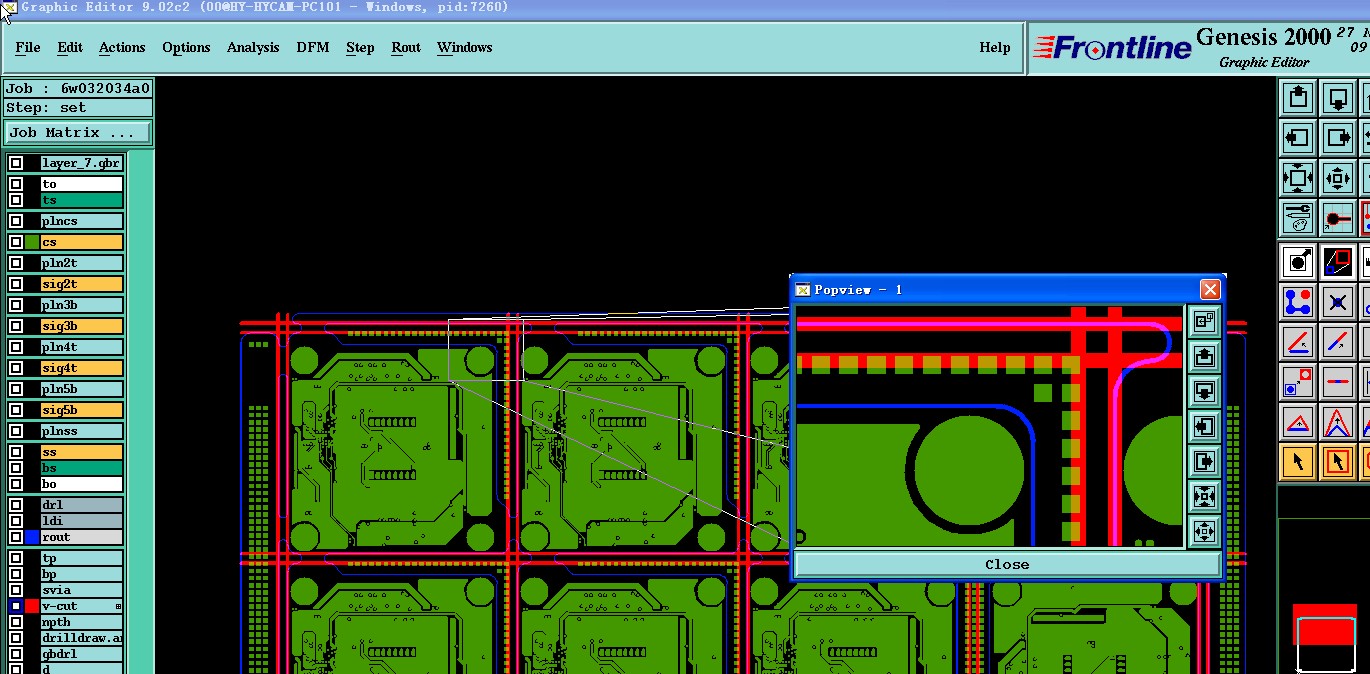
Task: Open the Edit menu
Action: tap(70, 47)
